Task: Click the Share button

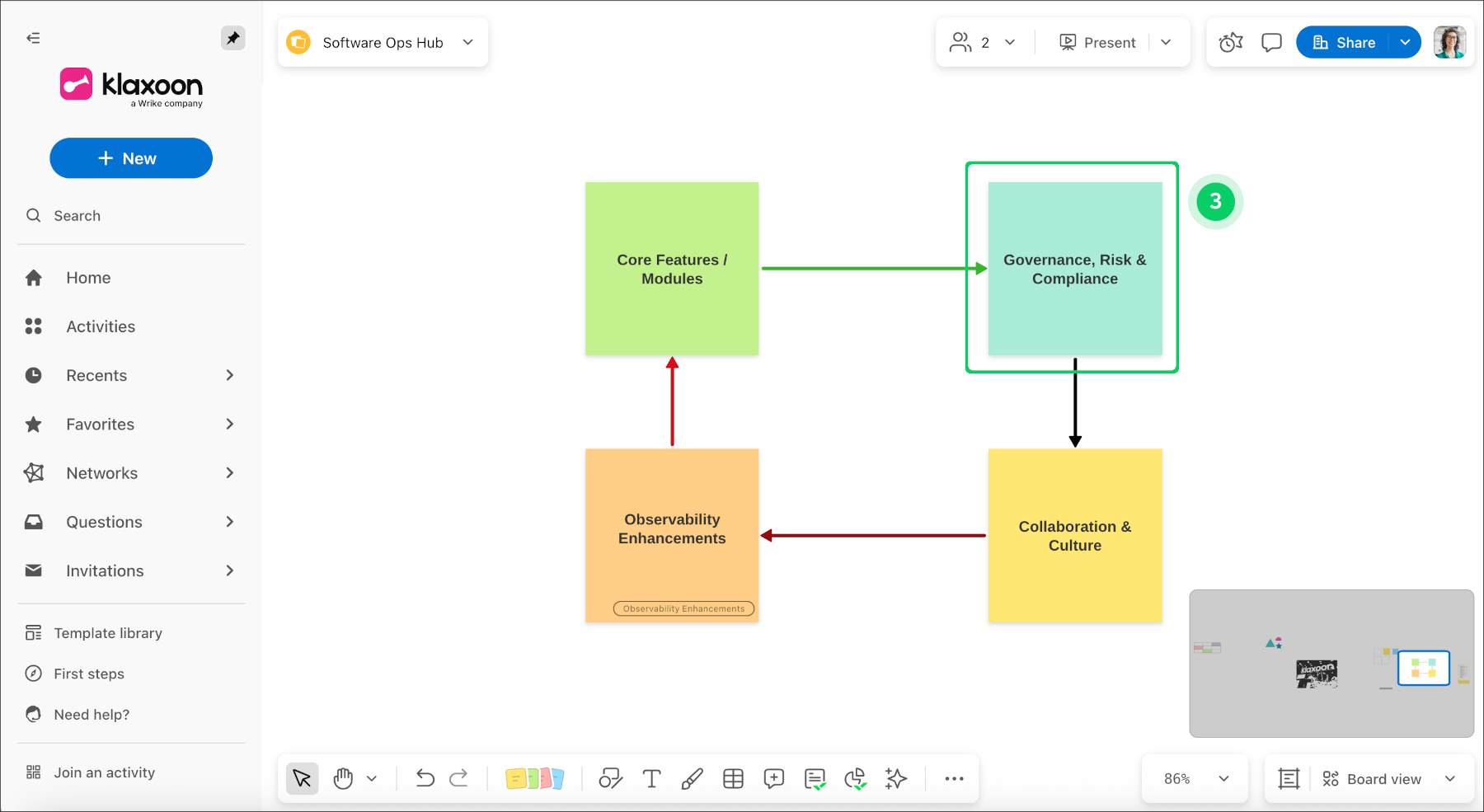Action: [1344, 43]
